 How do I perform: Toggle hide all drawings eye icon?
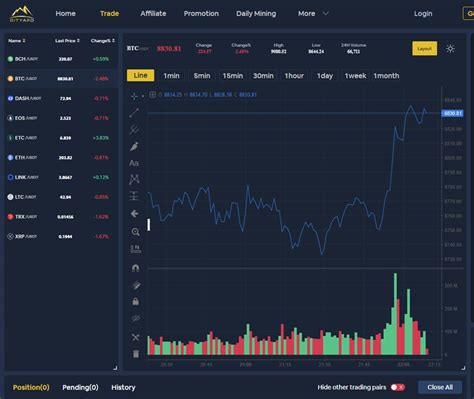(135, 319)
